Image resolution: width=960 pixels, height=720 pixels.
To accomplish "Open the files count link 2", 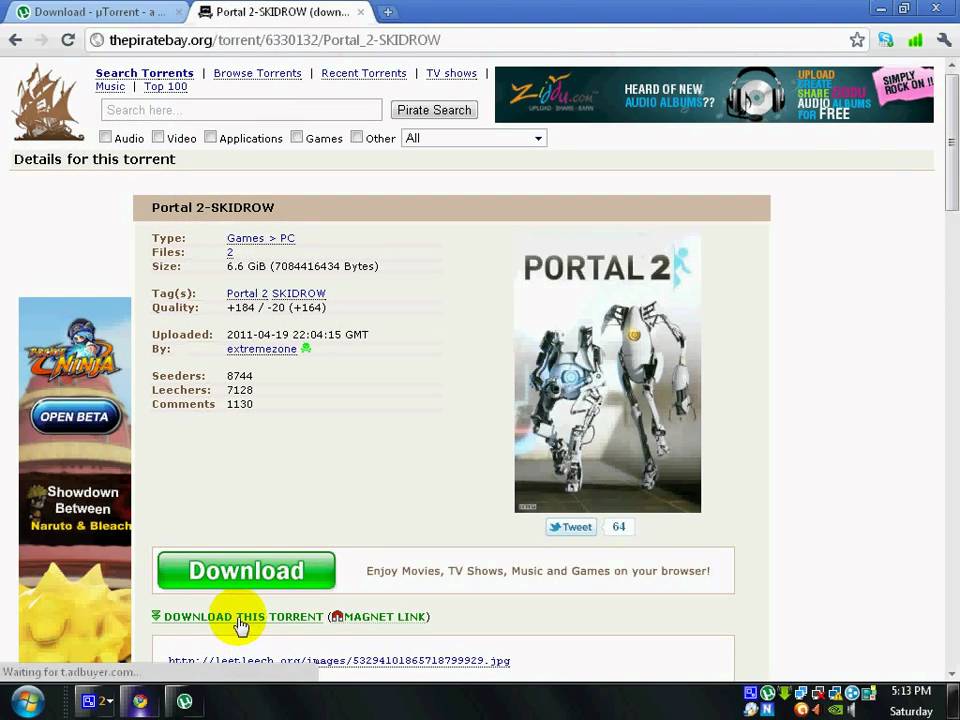I will (230, 252).
